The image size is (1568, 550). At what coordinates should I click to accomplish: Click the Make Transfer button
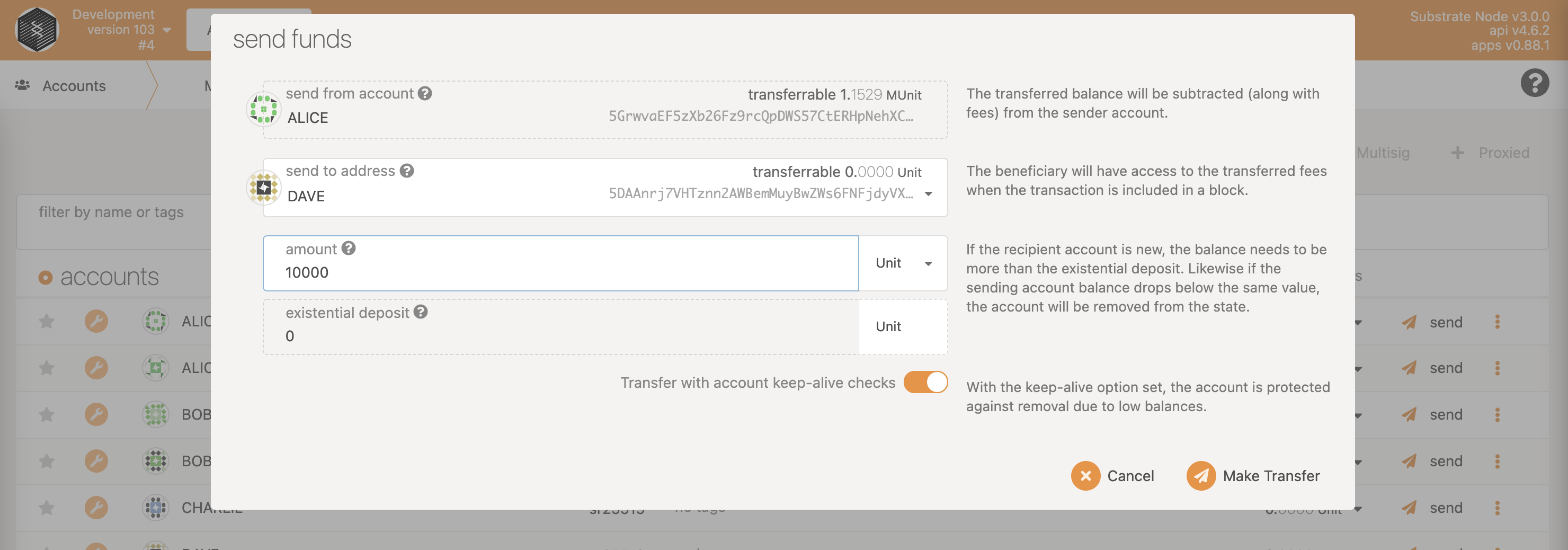[1253, 476]
